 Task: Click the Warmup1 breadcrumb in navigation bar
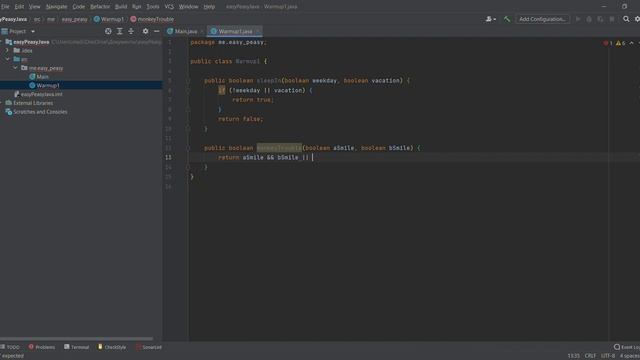coord(109,19)
